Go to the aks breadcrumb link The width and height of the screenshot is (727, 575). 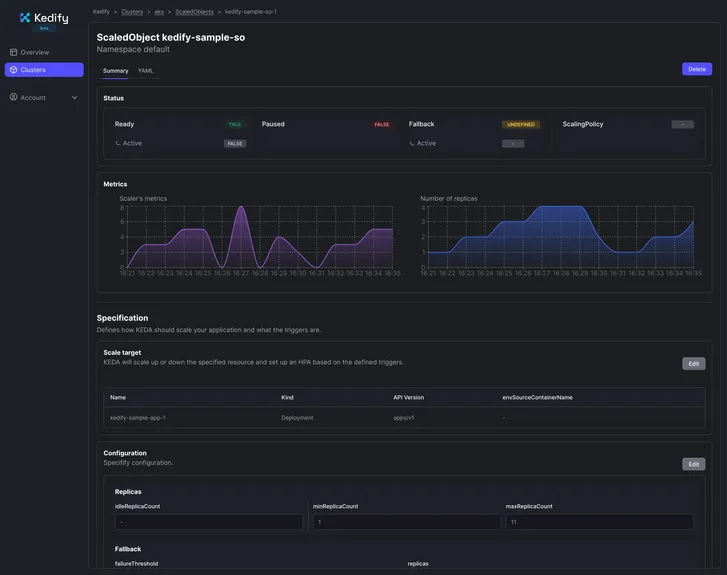pos(159,12)
